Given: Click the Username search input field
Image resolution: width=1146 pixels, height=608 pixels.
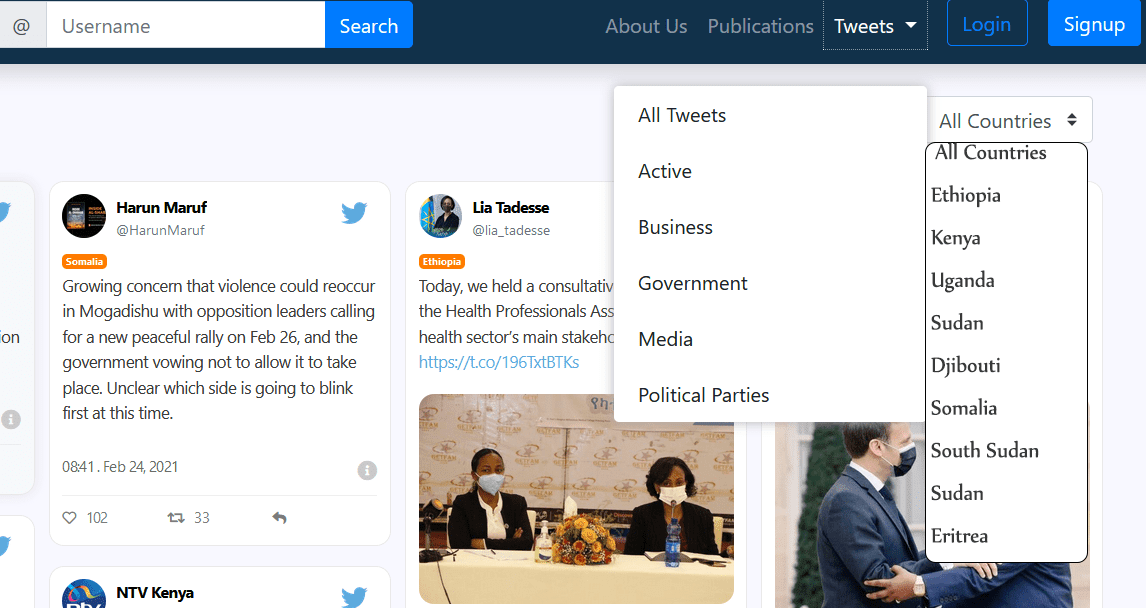Looking at the screenshot, I should (x=186, y=26).
